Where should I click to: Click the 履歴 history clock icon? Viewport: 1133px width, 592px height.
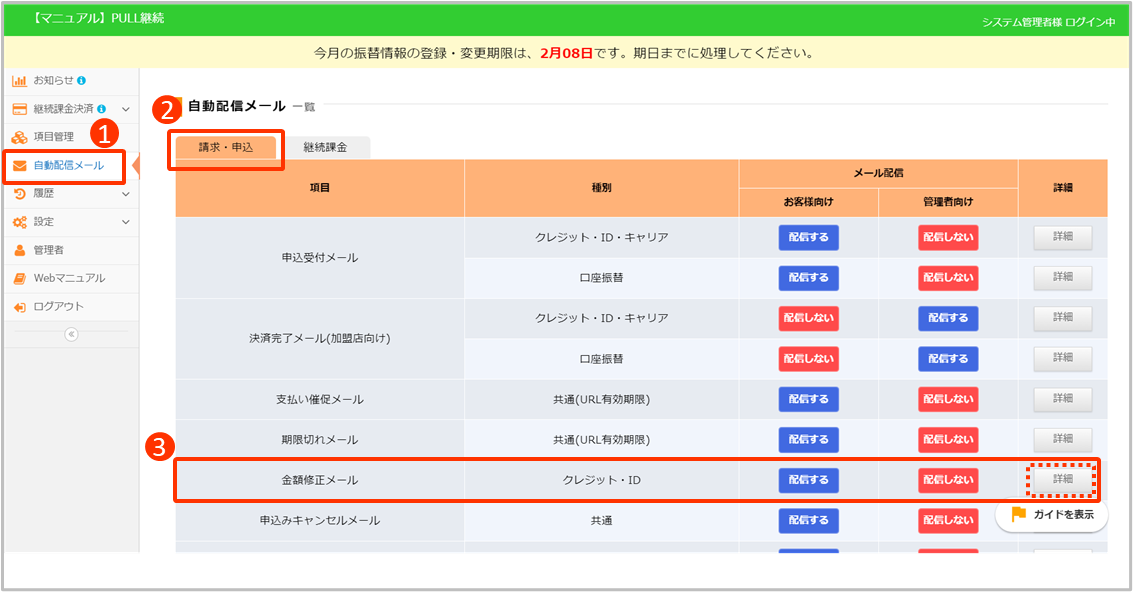tap(19, 194)
